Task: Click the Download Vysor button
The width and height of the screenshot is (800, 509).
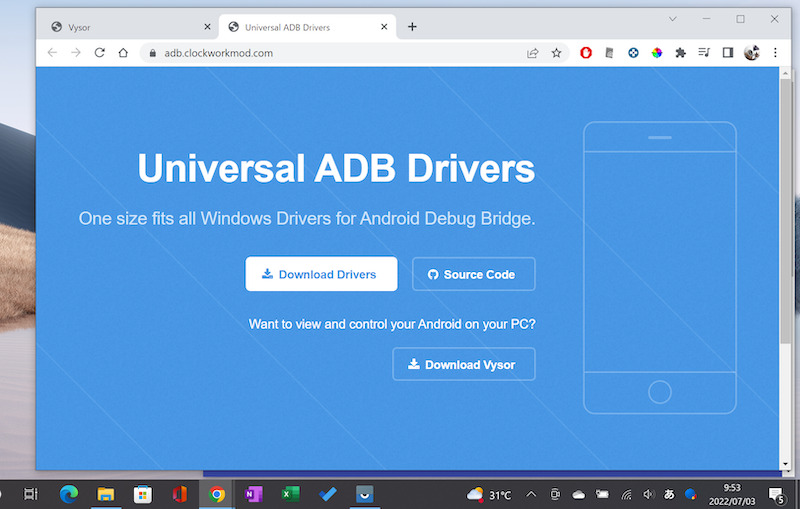Action: (x=463, y=365)
